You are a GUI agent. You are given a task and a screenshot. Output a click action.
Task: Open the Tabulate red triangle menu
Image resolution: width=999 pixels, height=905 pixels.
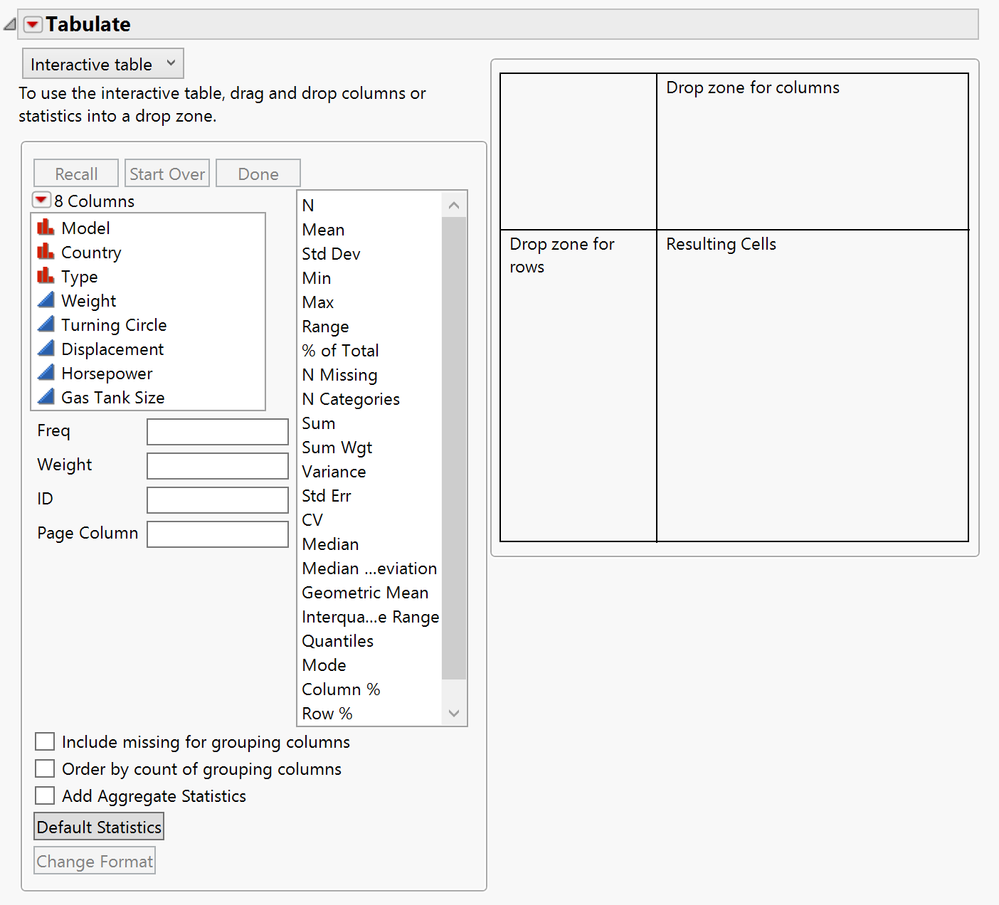tap(33, 23)
